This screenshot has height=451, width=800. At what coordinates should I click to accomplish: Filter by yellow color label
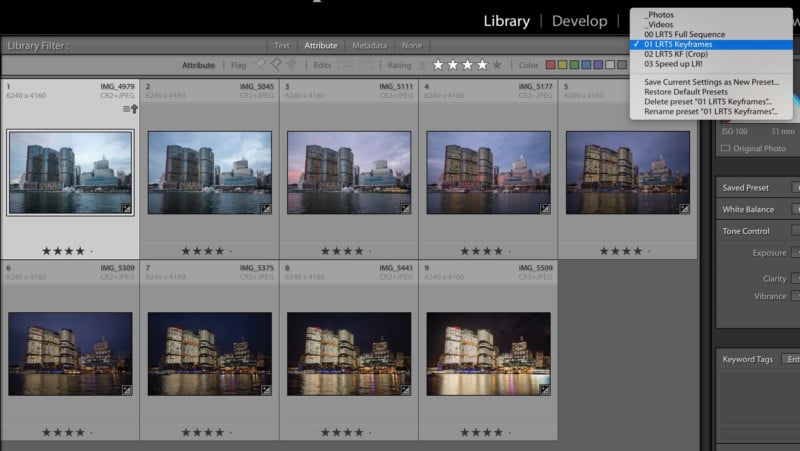562,65
